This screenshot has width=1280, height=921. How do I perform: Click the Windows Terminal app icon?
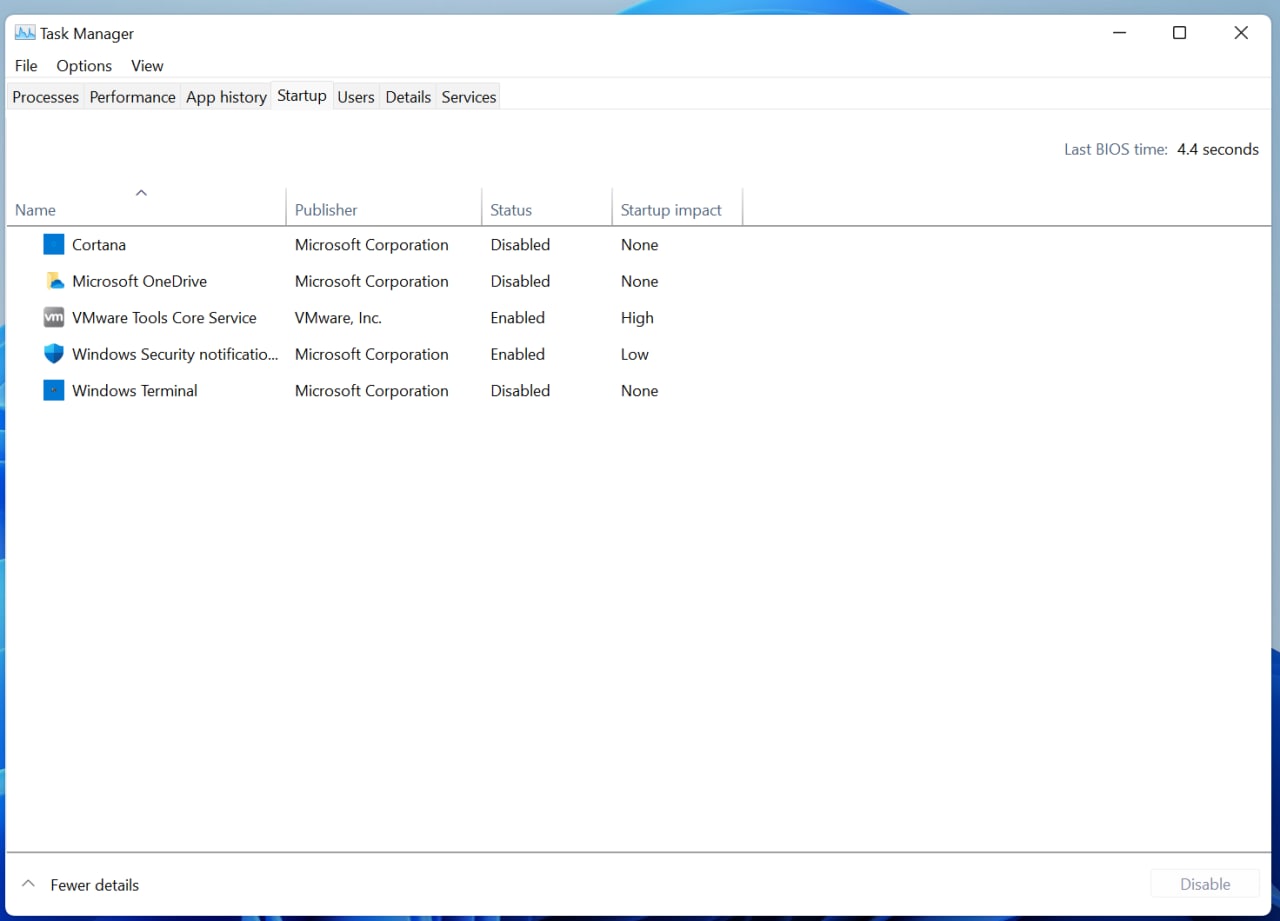[x=54, y=391]
